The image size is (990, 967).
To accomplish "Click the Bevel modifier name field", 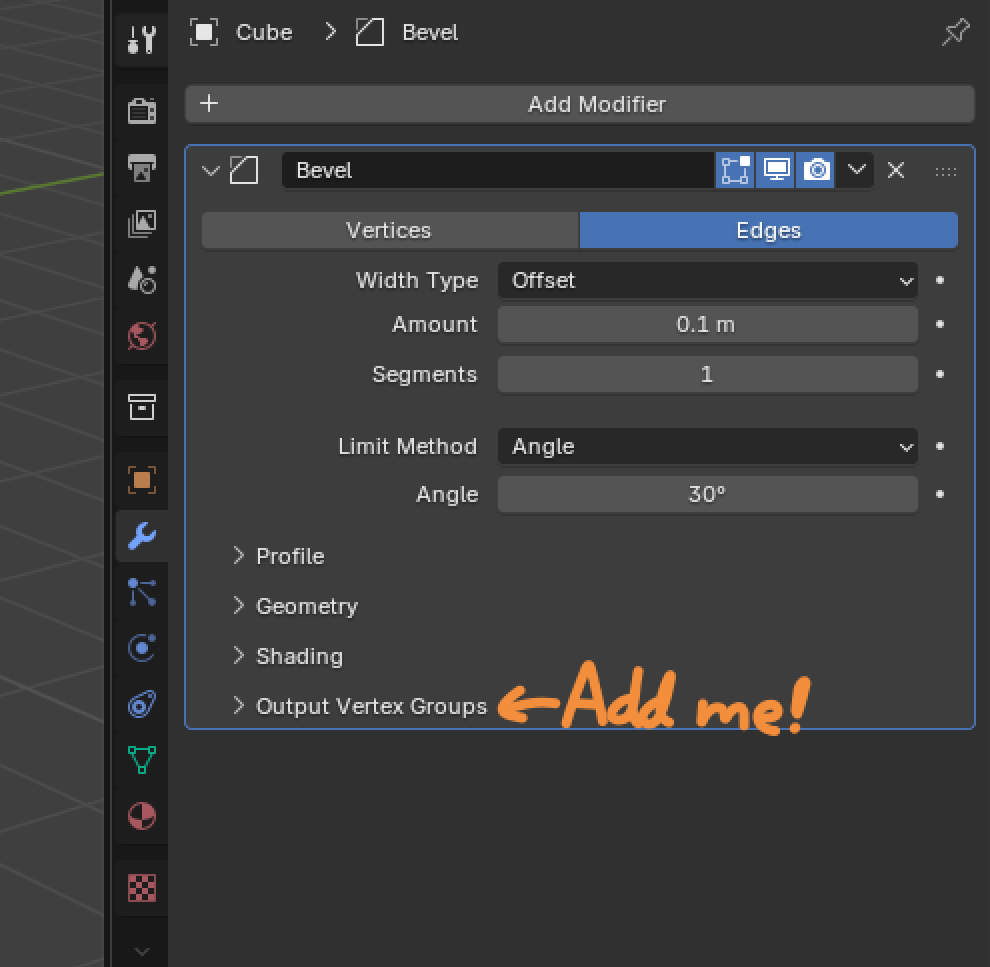I will click(498, 170).
